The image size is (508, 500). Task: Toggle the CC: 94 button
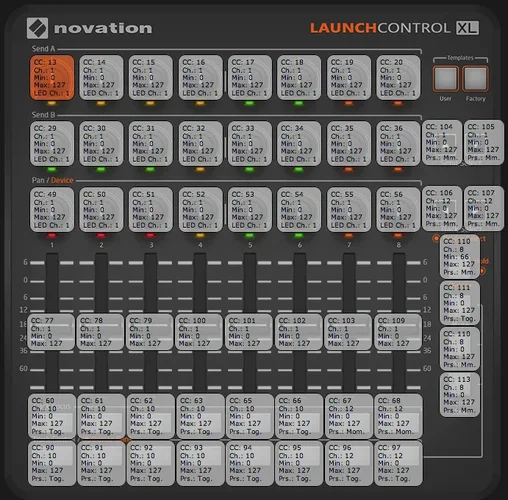click(250, 463)
